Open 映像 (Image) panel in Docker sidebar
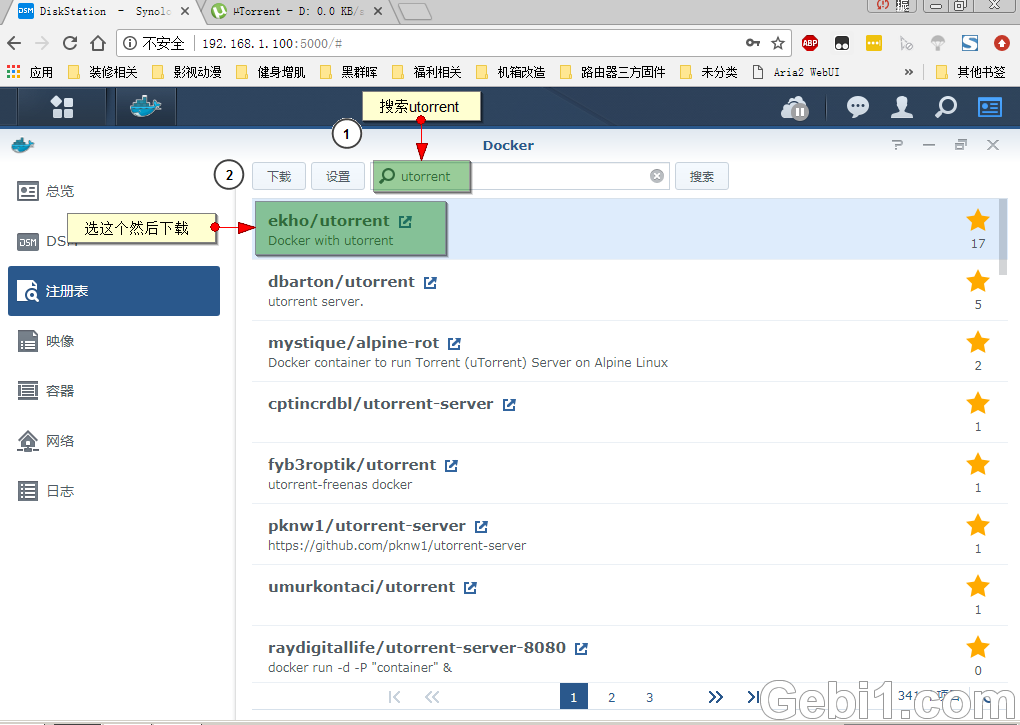The height and width of the screenshot is (725, 1020). (113, 341)
